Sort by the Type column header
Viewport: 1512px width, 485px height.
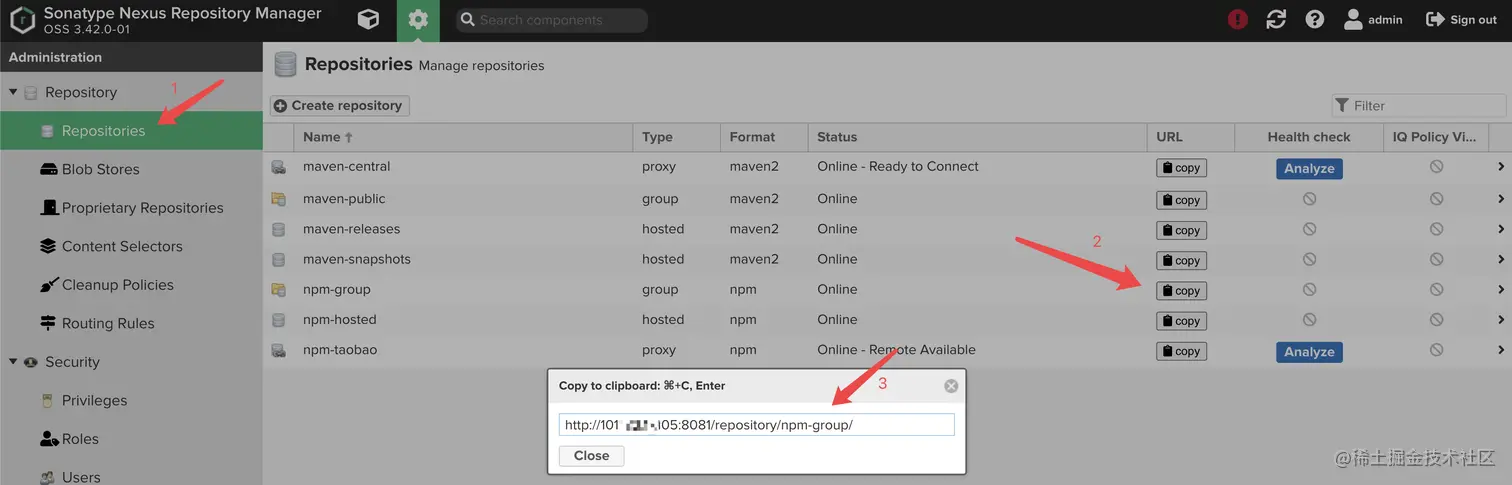click(x=677, y=137)
